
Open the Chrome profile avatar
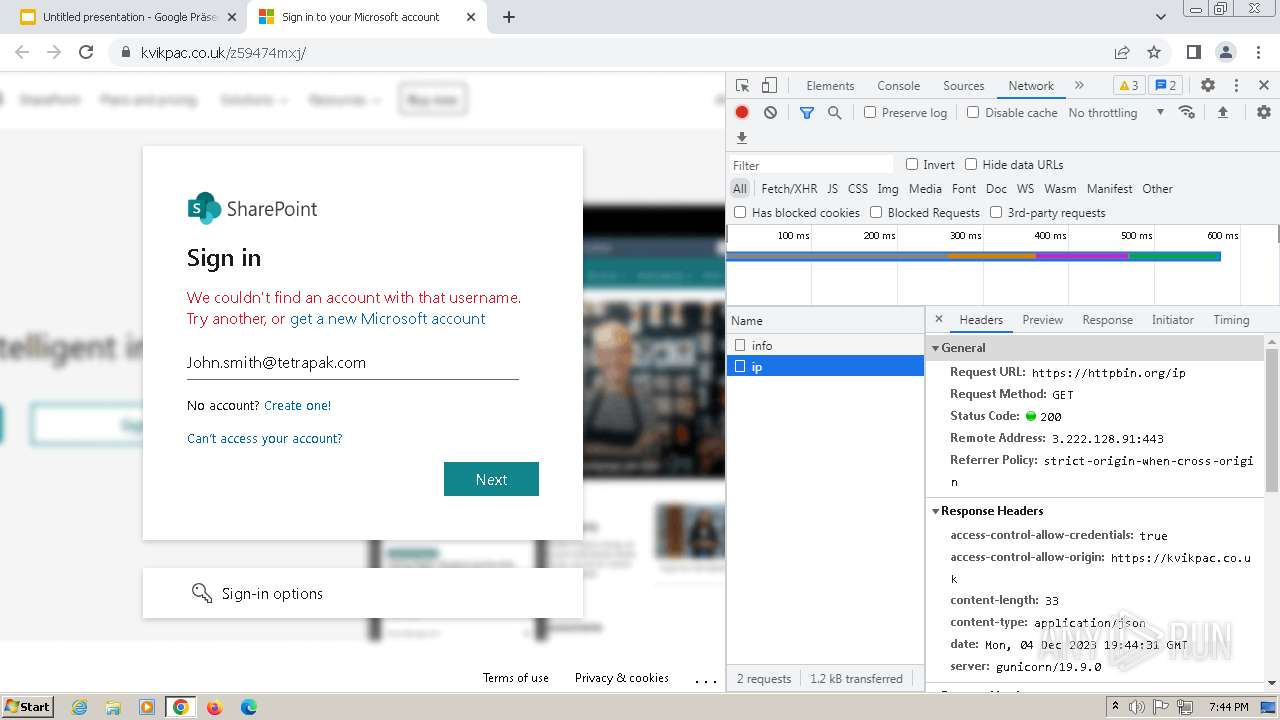pyautogui.click(x=1225, y=52)
